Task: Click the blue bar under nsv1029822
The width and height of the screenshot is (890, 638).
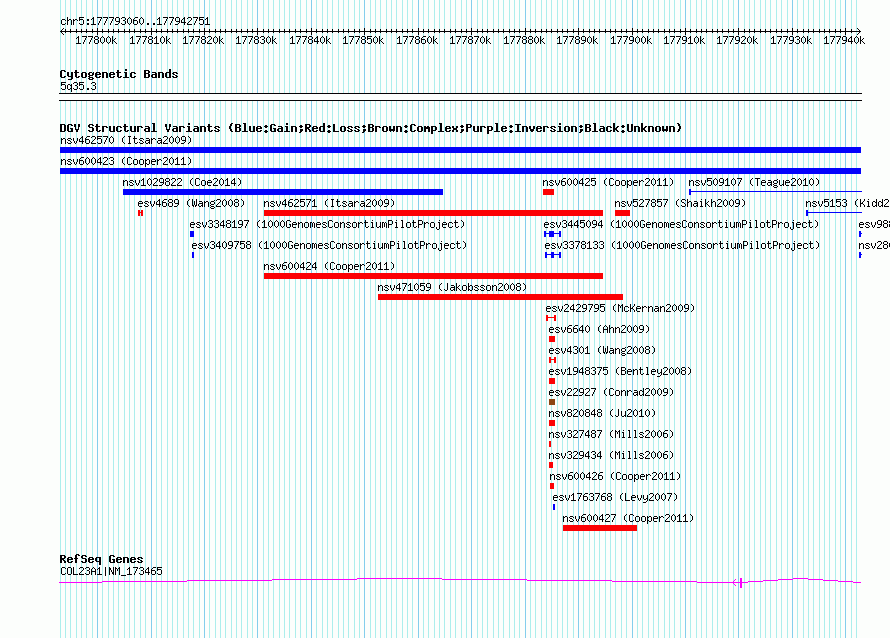Action: 283,192
